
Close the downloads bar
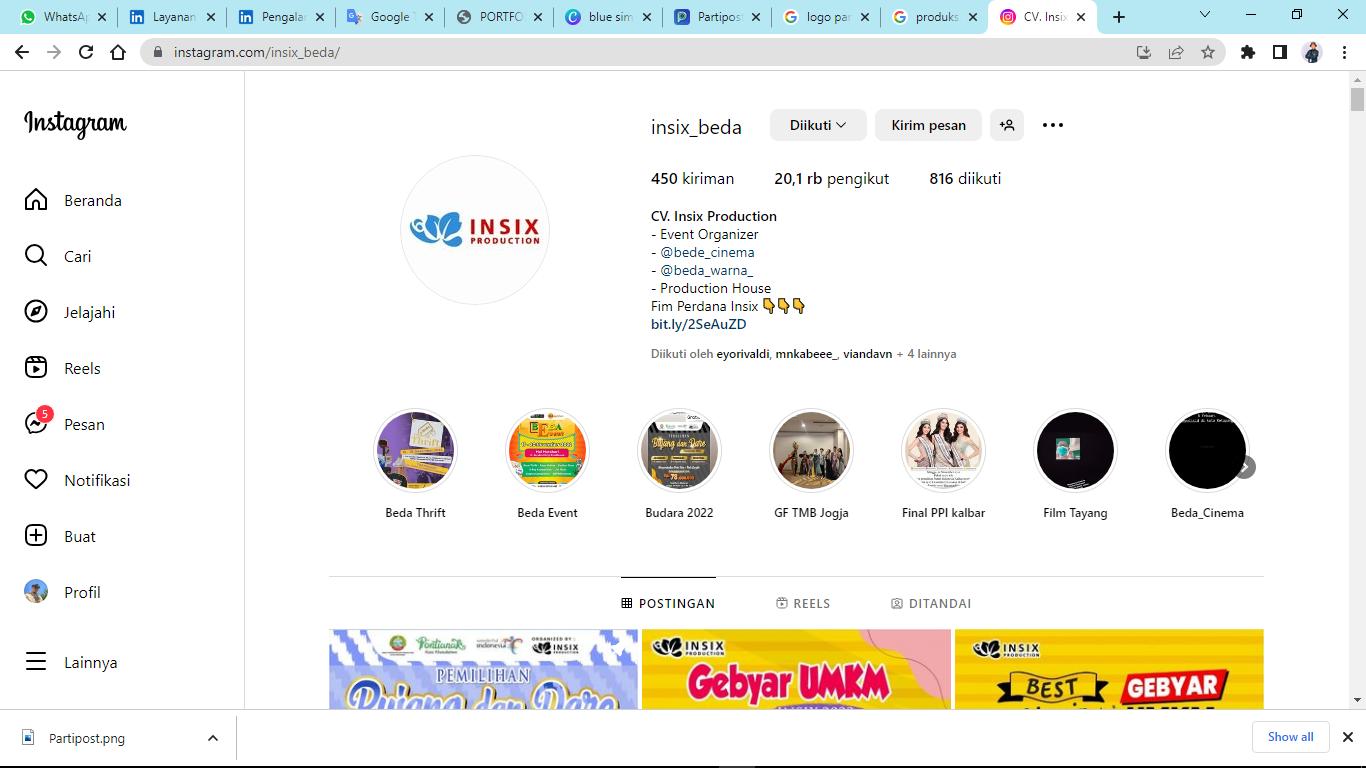tap(1347, 737)
